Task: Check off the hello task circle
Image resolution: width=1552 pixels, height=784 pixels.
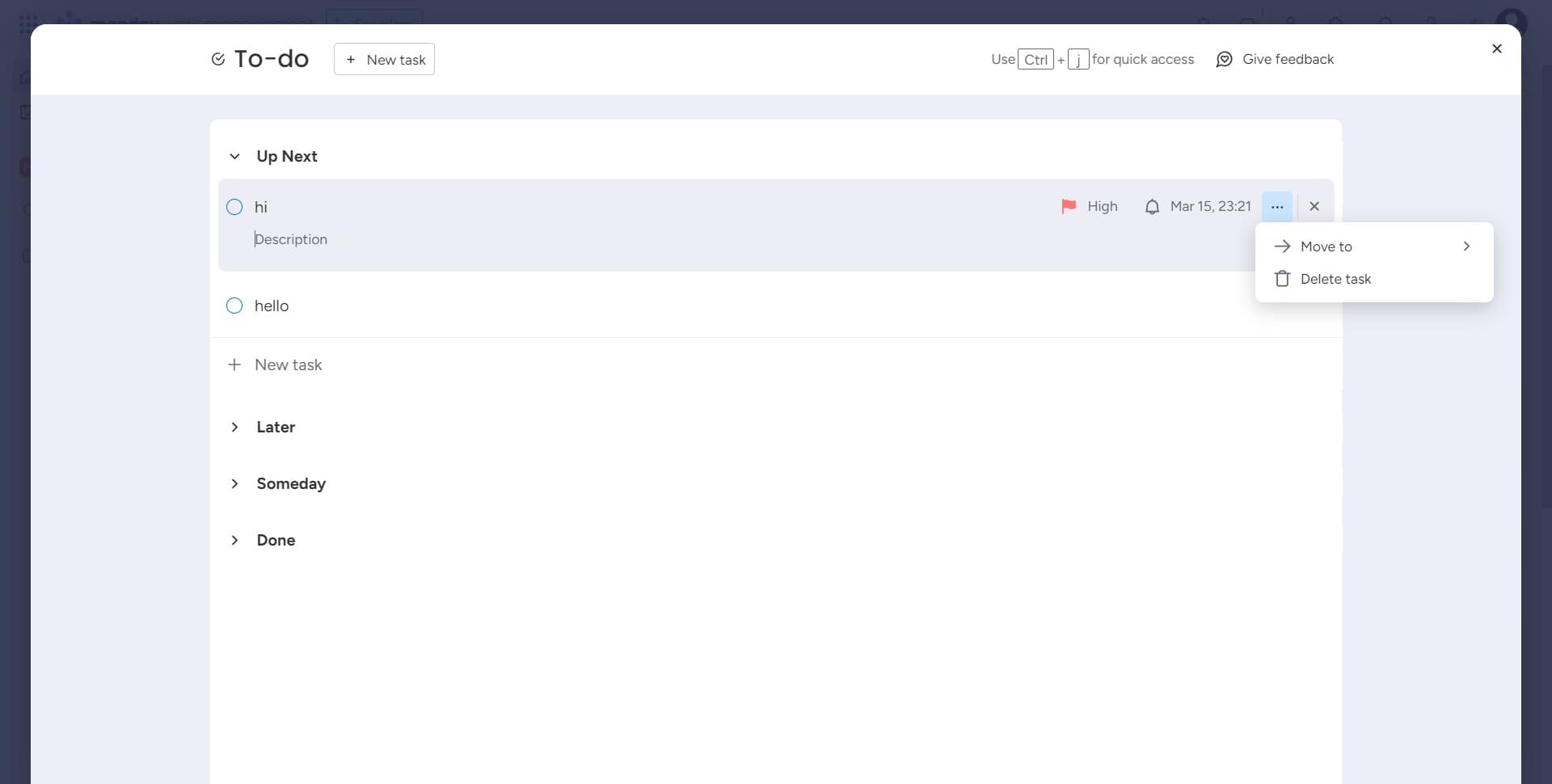Action: (x=234, y=306)
